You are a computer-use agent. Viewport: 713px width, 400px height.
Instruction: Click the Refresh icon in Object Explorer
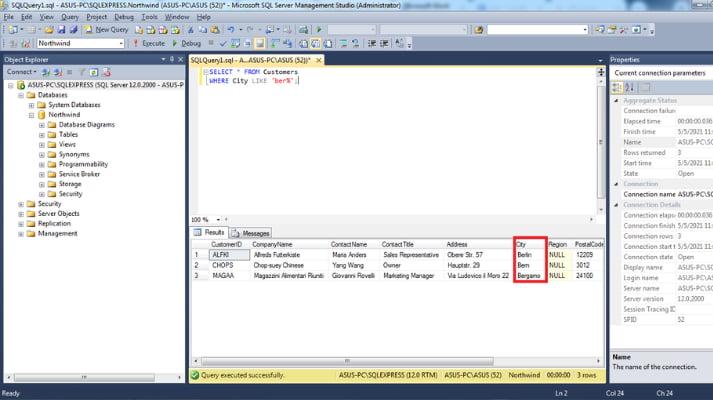pyautogui.click(x=92, y=72)
